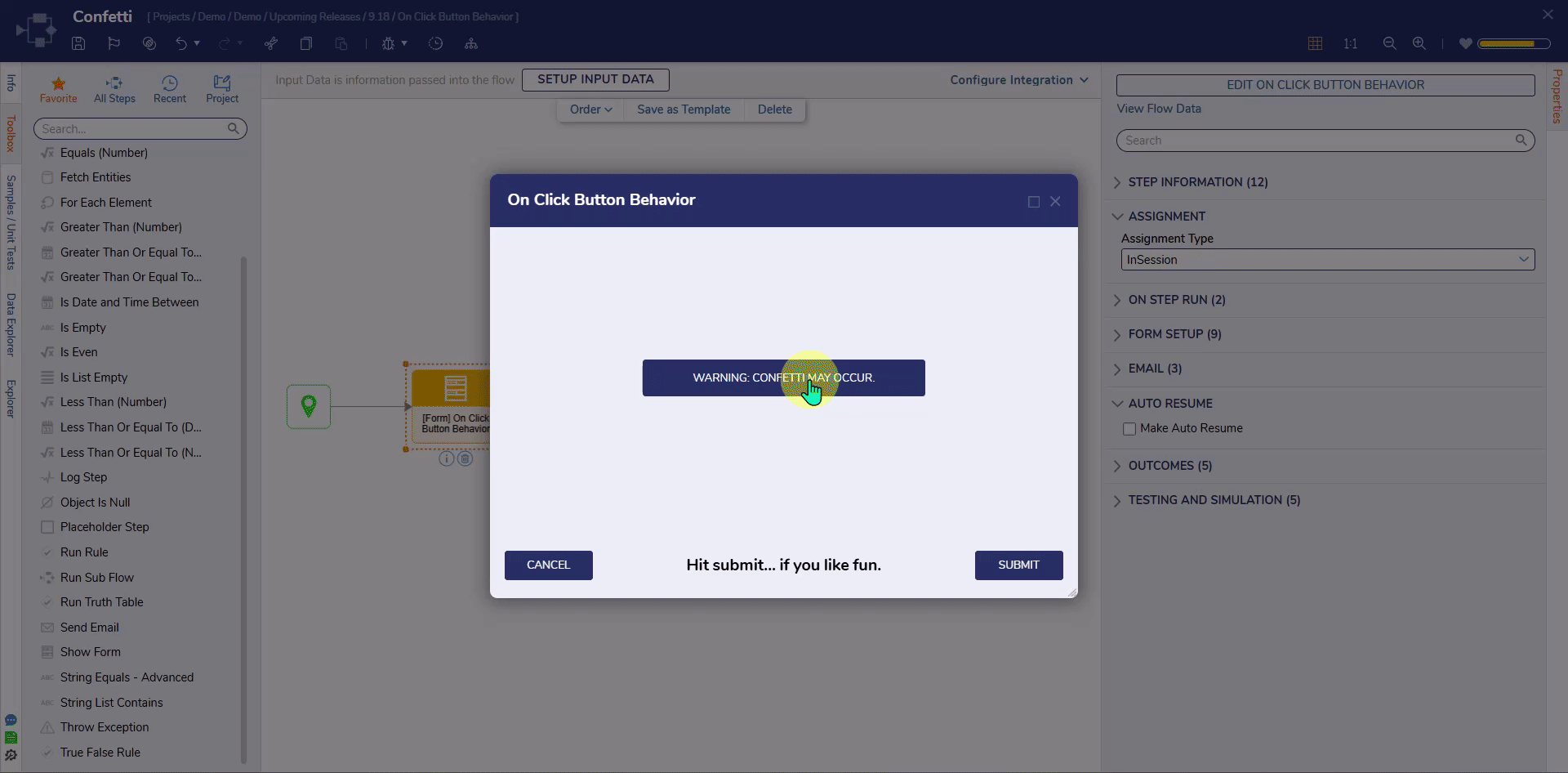Toggle the grid icon in toolbar
Screen dimensions: 1568x773
pyautogui.click(x=1315, y=43)
